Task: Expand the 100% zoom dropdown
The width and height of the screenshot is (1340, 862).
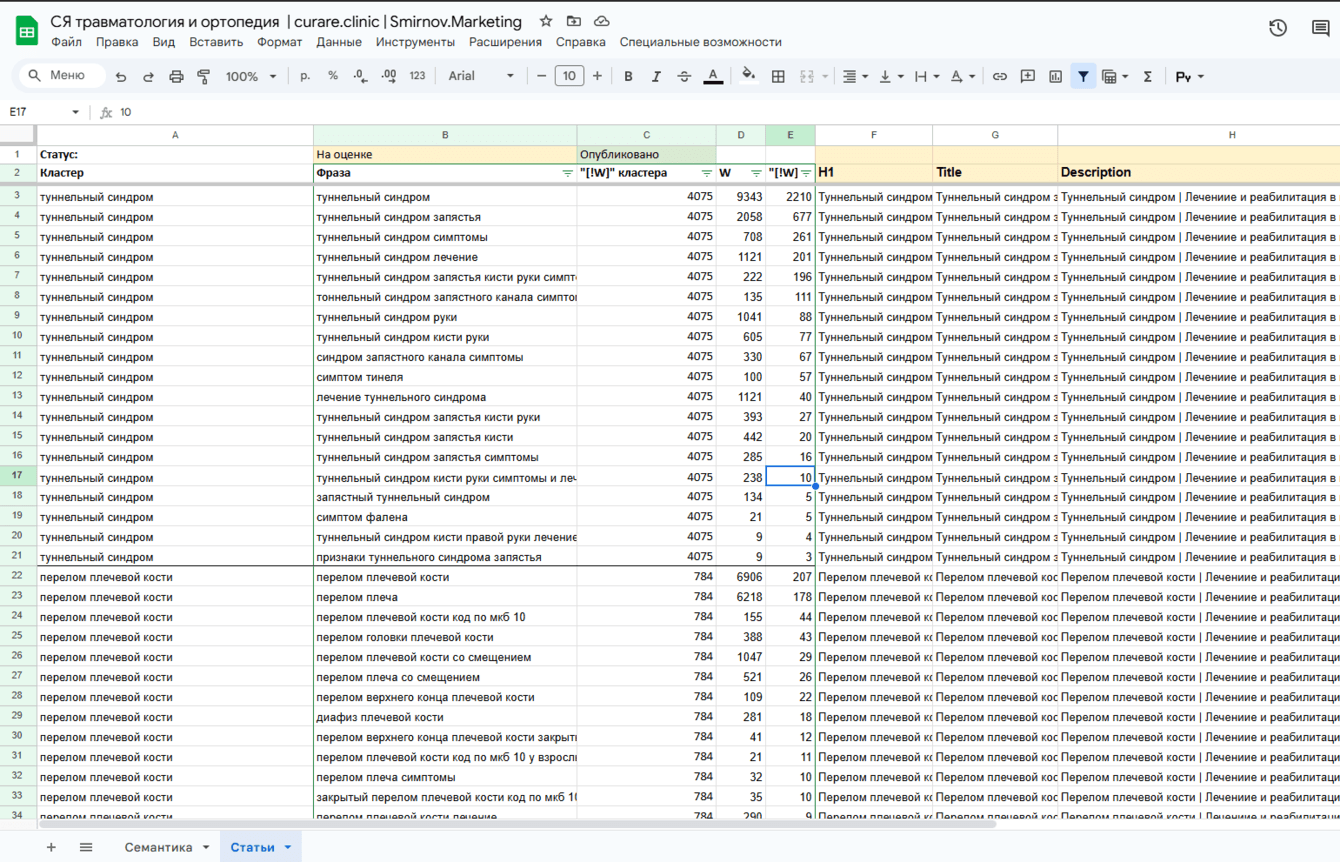Action: [251, 77]
